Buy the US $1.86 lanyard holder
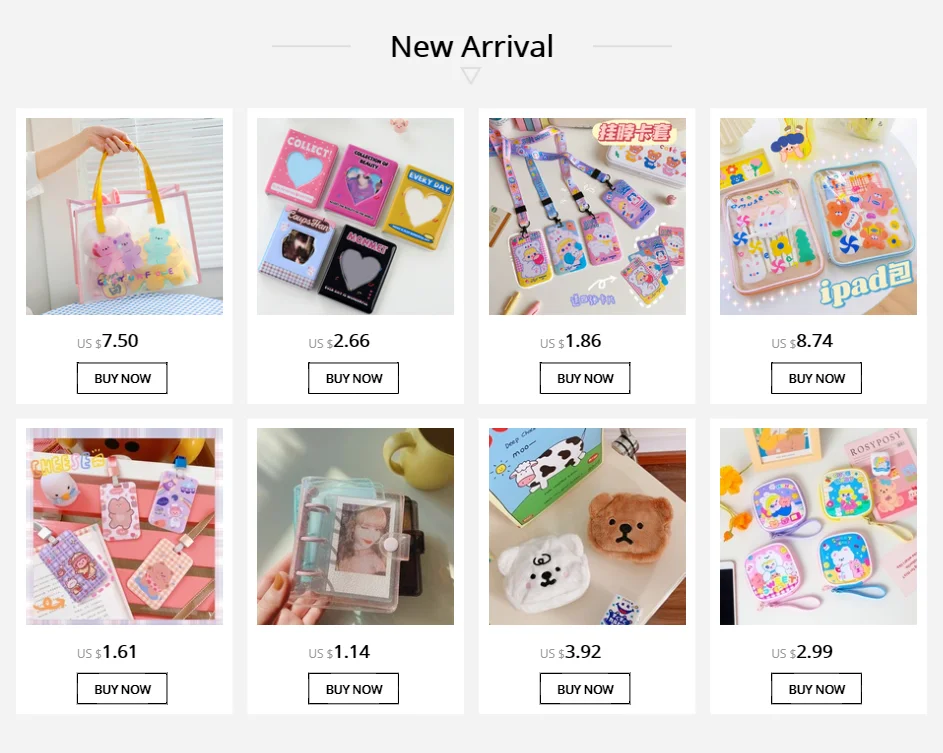The width and height of the screenshot is (943, 753). pos(585,378)
